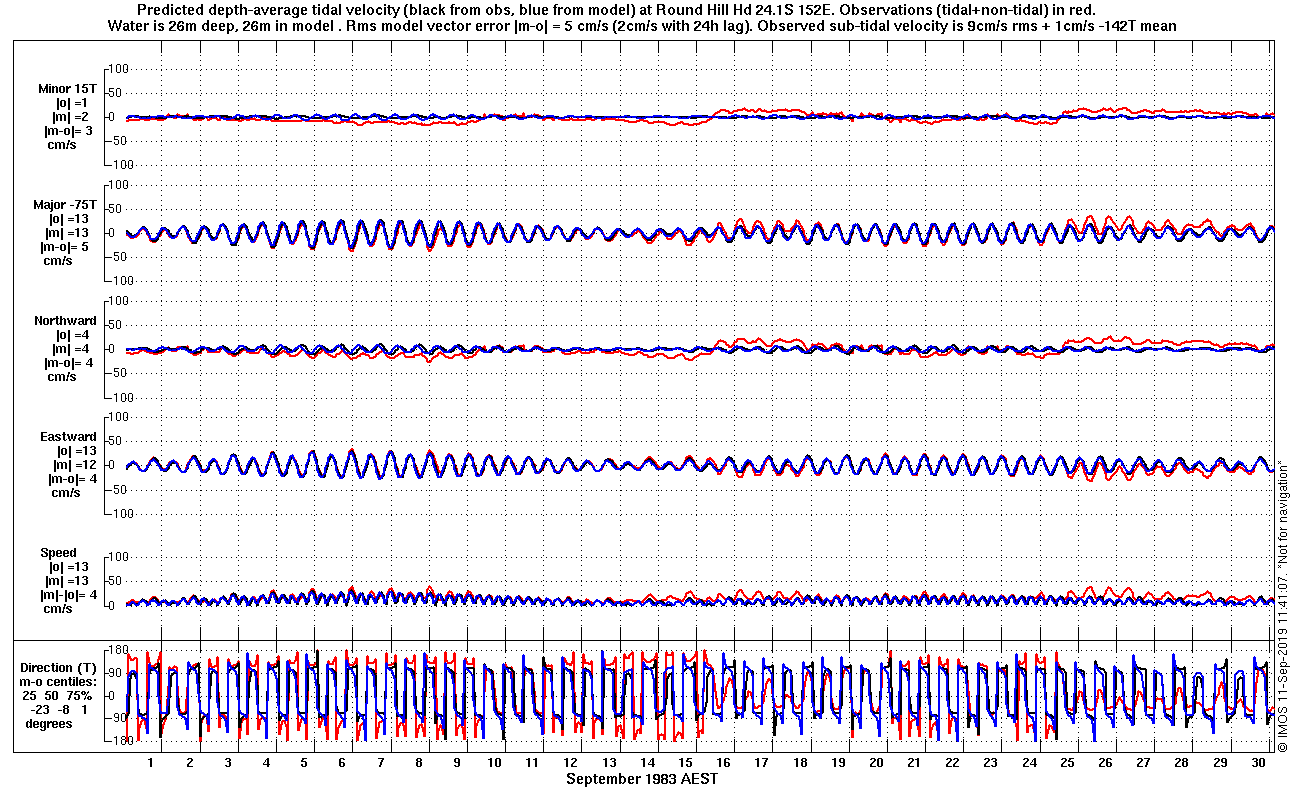Click the '25 50 75%' centile header
The height and width of the screenshot is (800, 1300).
click(58, 696)
